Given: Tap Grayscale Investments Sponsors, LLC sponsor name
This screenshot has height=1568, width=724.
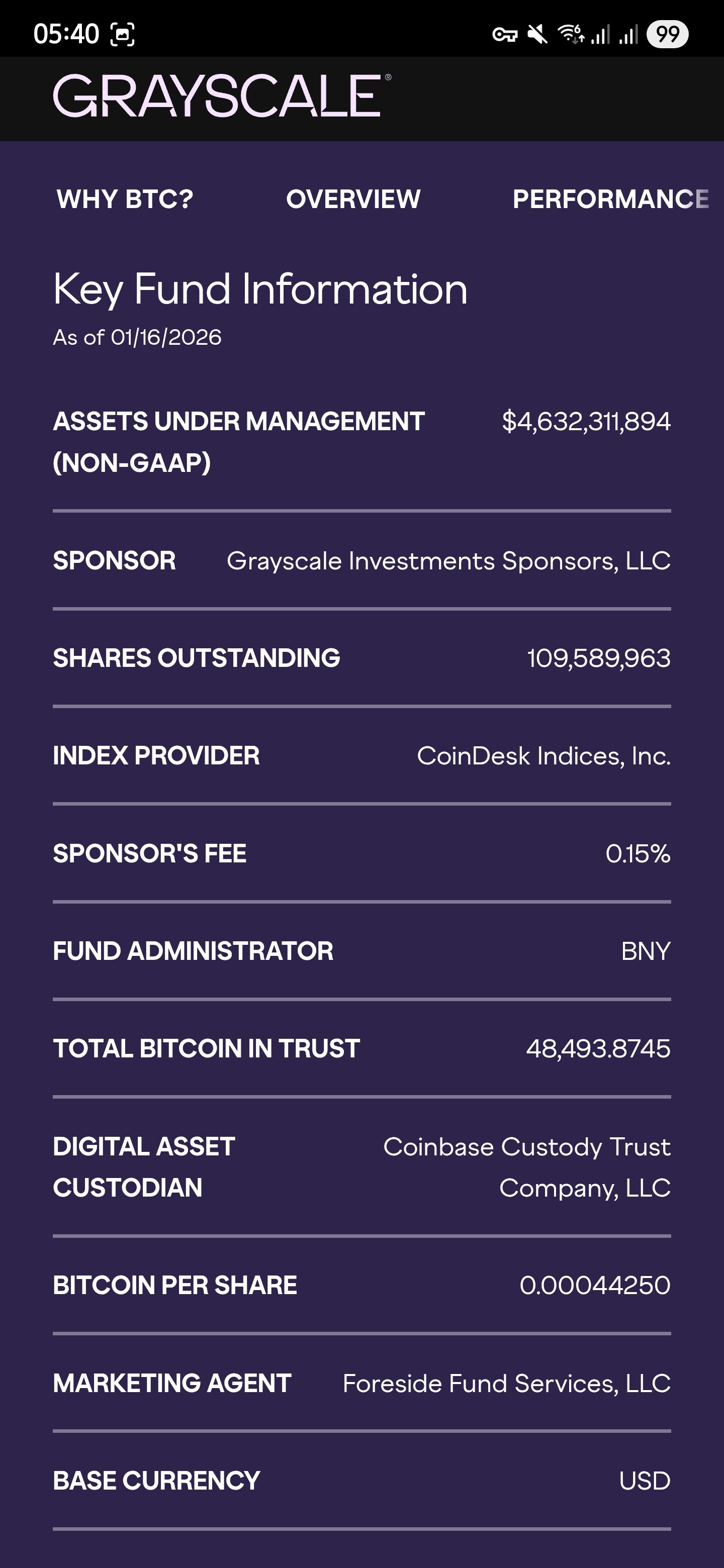Looking at the screenshot, I should click(x=448, y=560).
